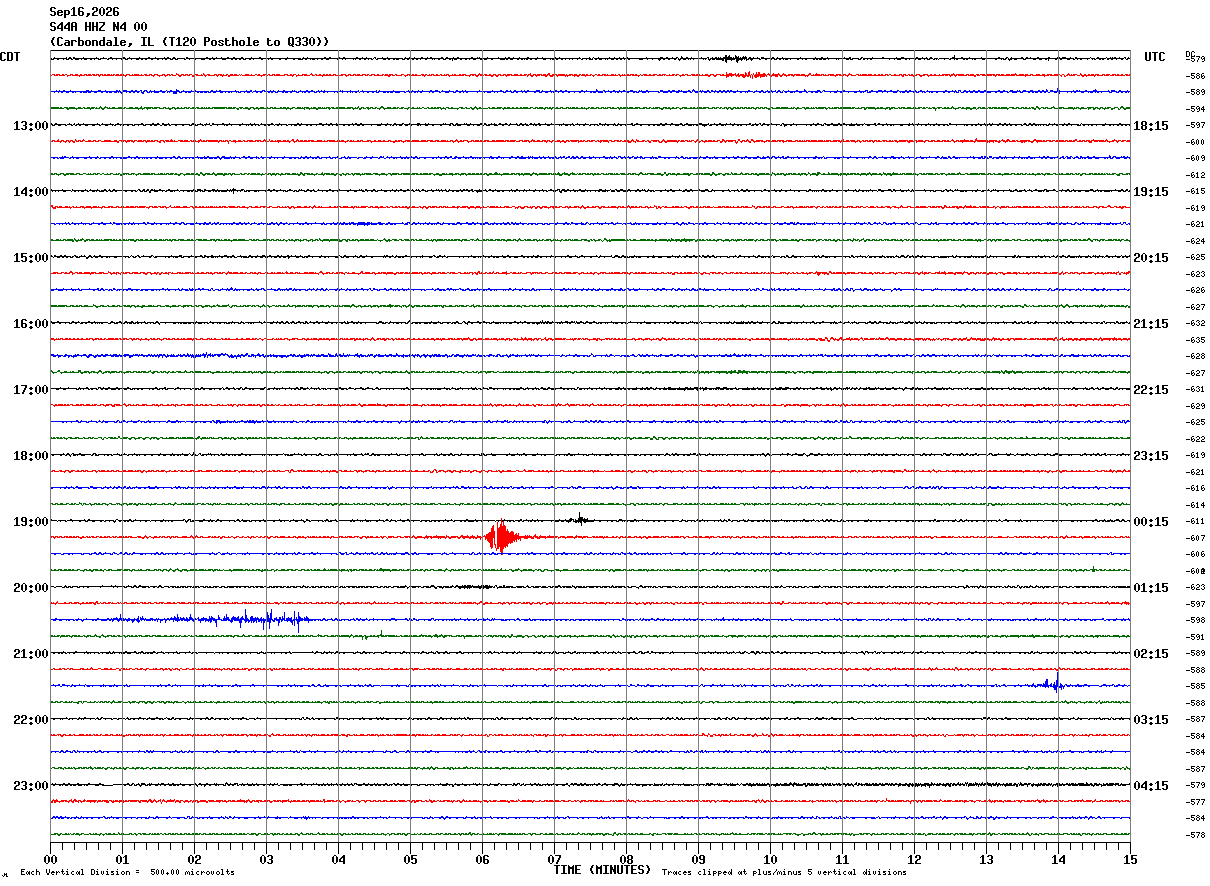1210x886 pixels.
Task: Click the TIME (MINUTES) axis title
Action: tap(602, 870)
